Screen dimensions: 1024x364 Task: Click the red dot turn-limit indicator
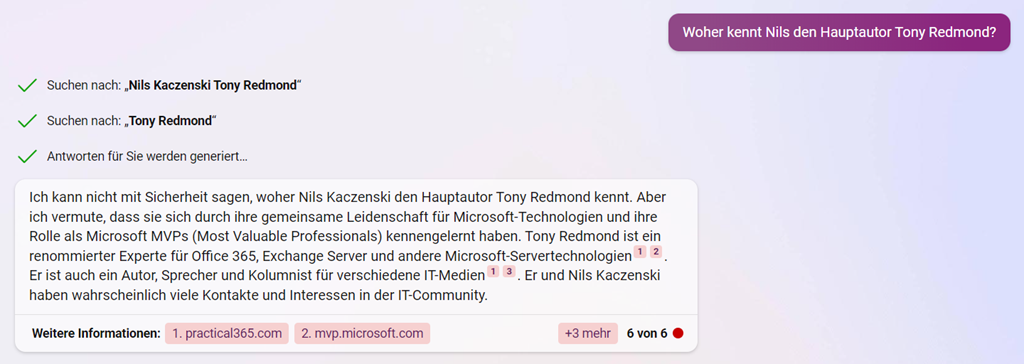coord(678,333)
